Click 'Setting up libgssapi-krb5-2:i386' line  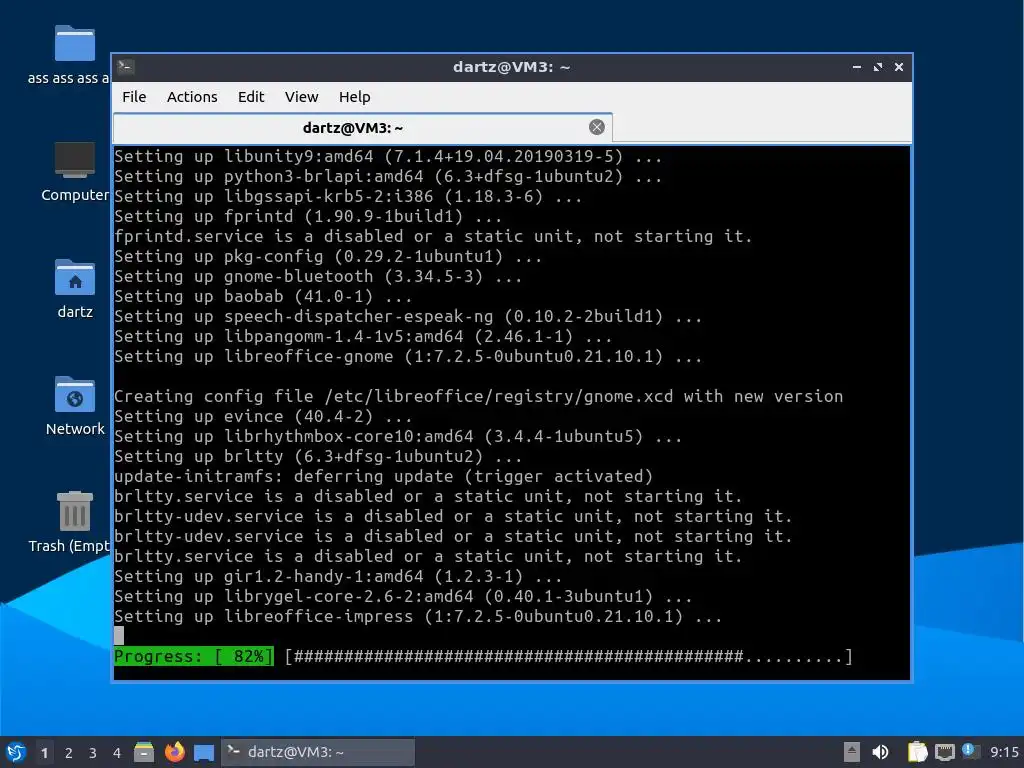tap(348, 197)
